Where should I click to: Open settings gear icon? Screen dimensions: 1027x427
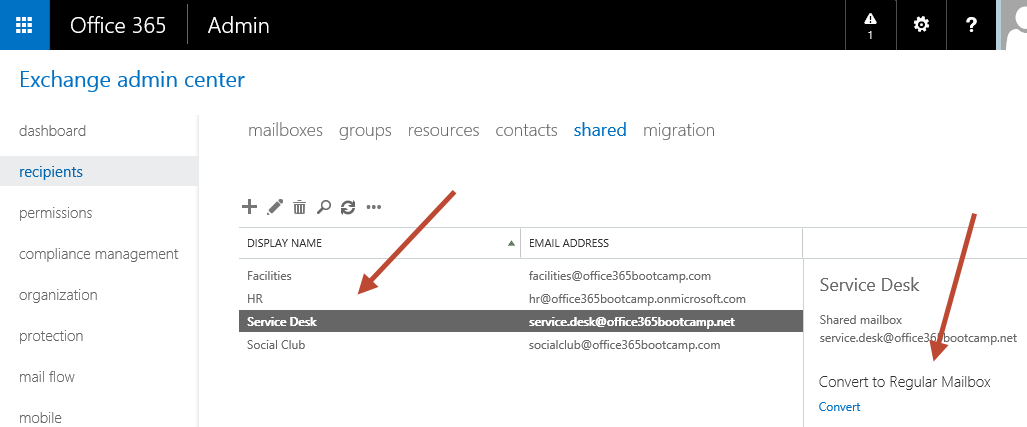click(921, 25)
